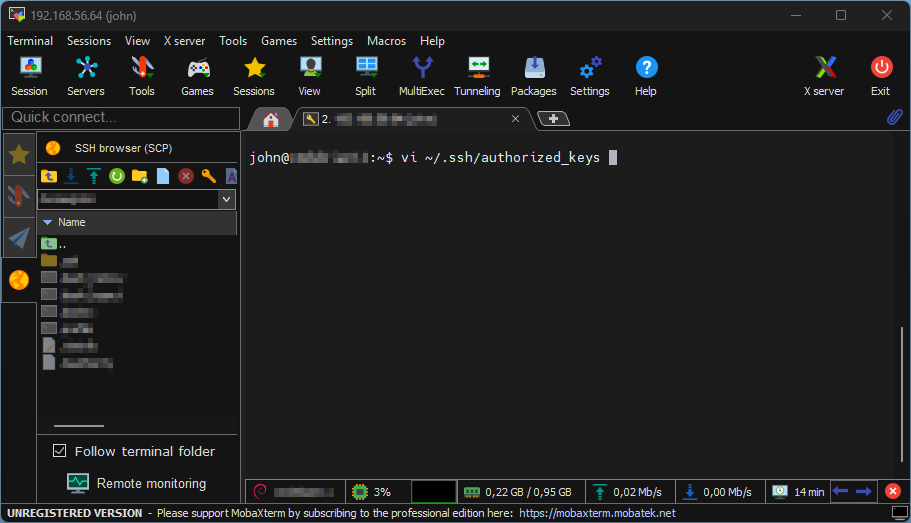Screen dimensions: 911x523
Task: Open the Sessions menu
Action: point(89,41)
